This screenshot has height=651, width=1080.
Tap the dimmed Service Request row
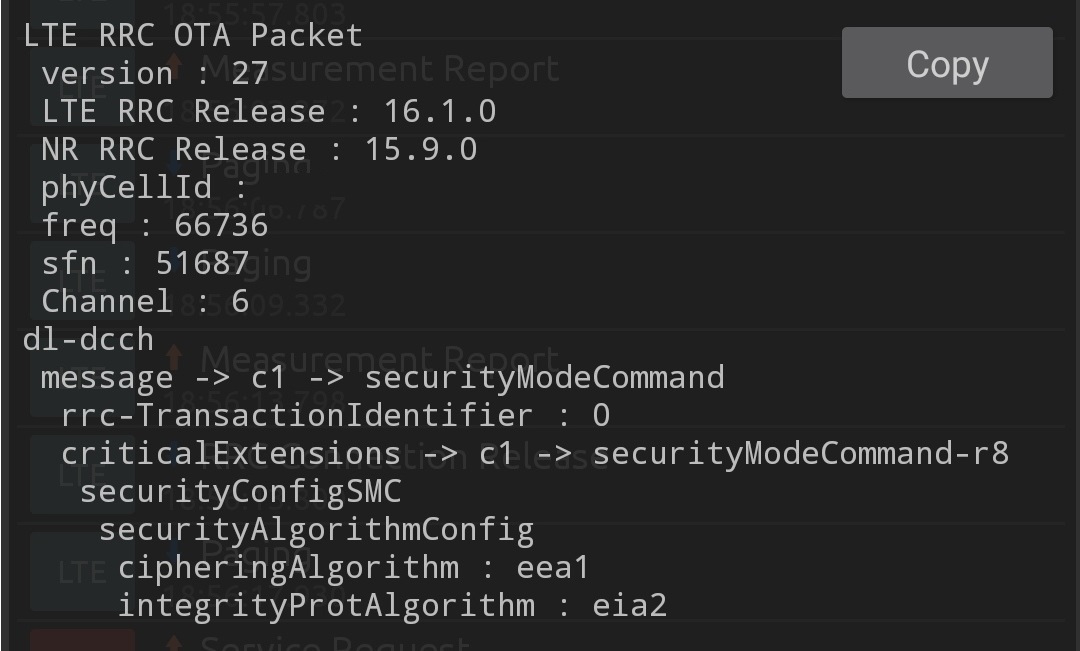click(335, 642)
